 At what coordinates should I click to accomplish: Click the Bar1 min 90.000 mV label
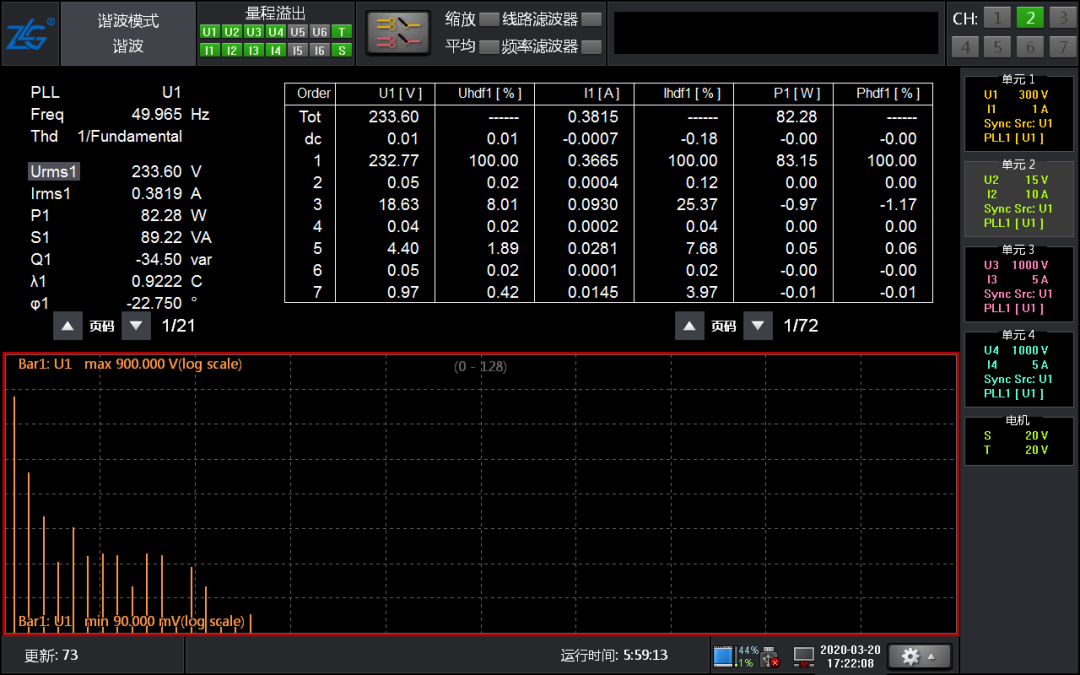[131, 621]
